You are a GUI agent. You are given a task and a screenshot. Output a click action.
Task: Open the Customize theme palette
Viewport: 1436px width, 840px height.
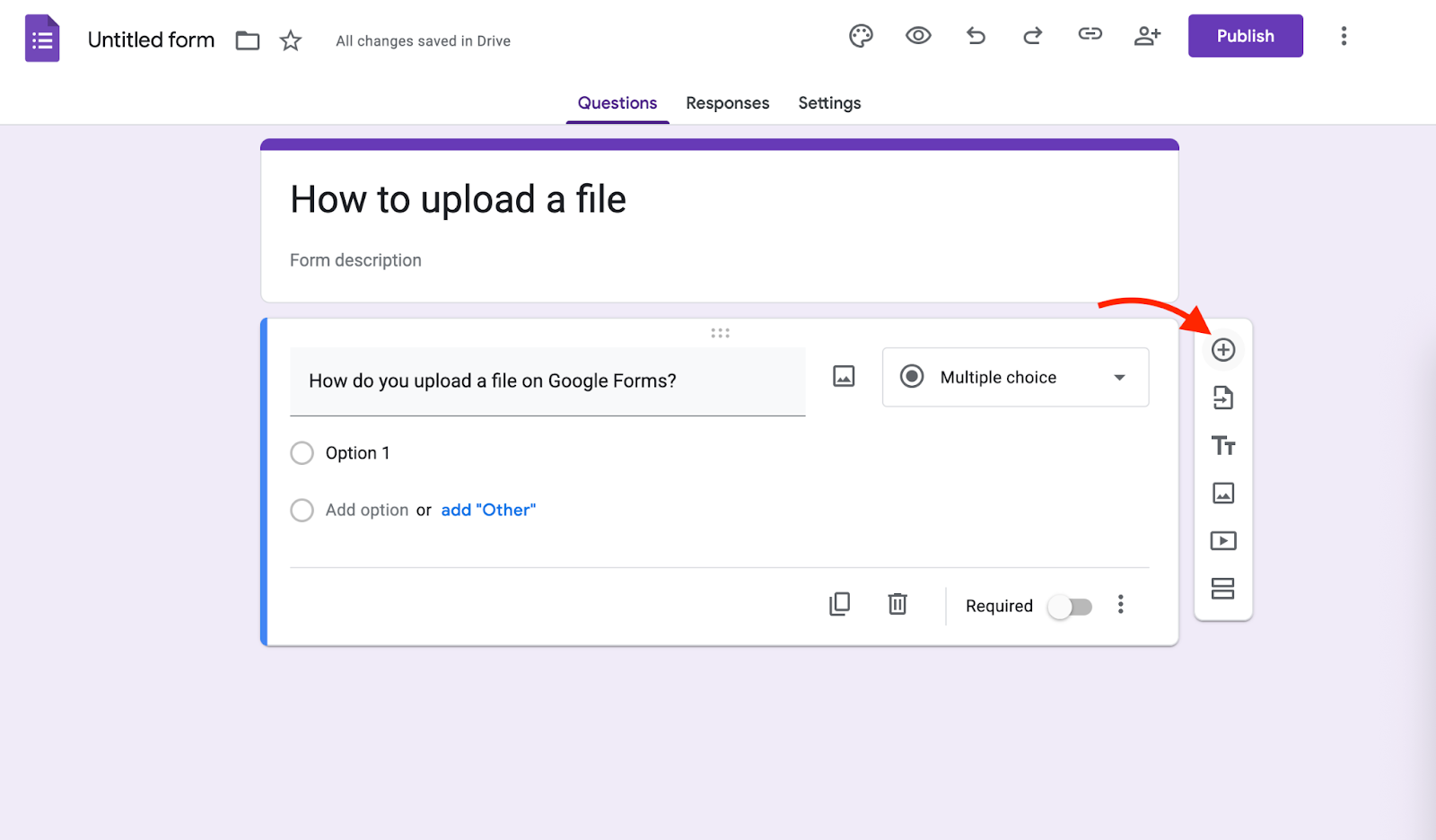861,36
